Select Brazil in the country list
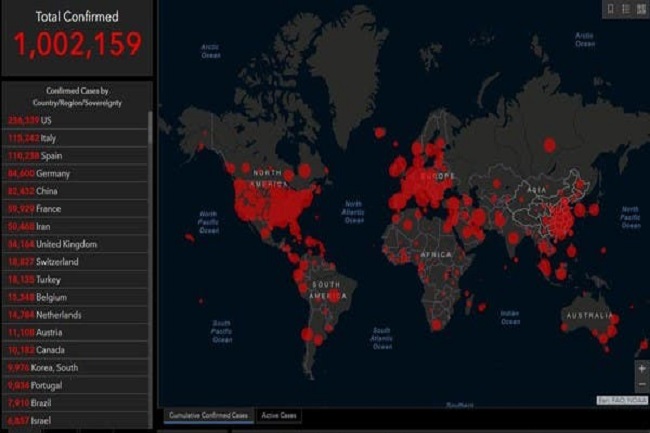650x433 pixels. pyautogui.click(x=60, y=403)
